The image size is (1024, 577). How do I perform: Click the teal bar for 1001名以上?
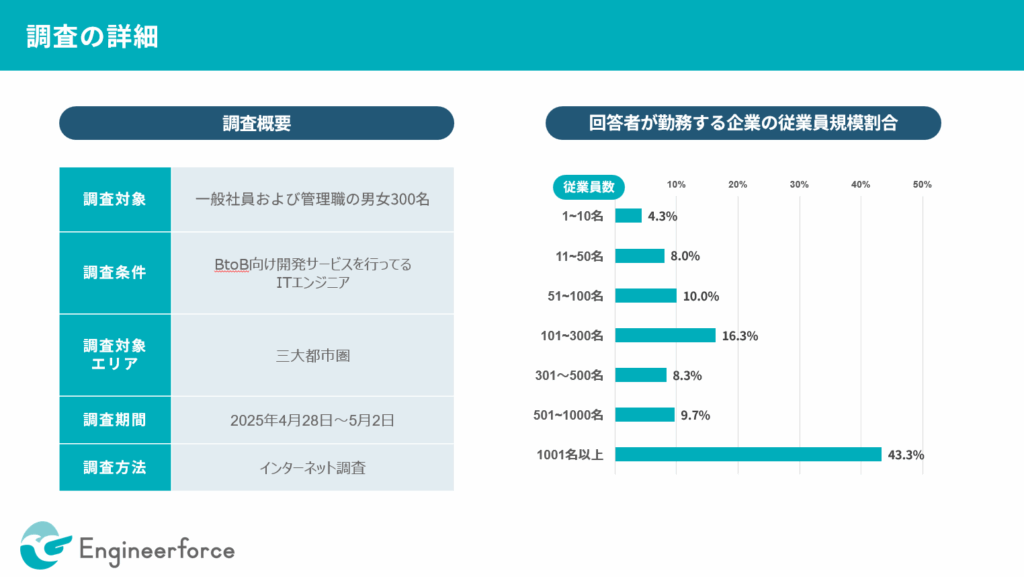(748, 454)
